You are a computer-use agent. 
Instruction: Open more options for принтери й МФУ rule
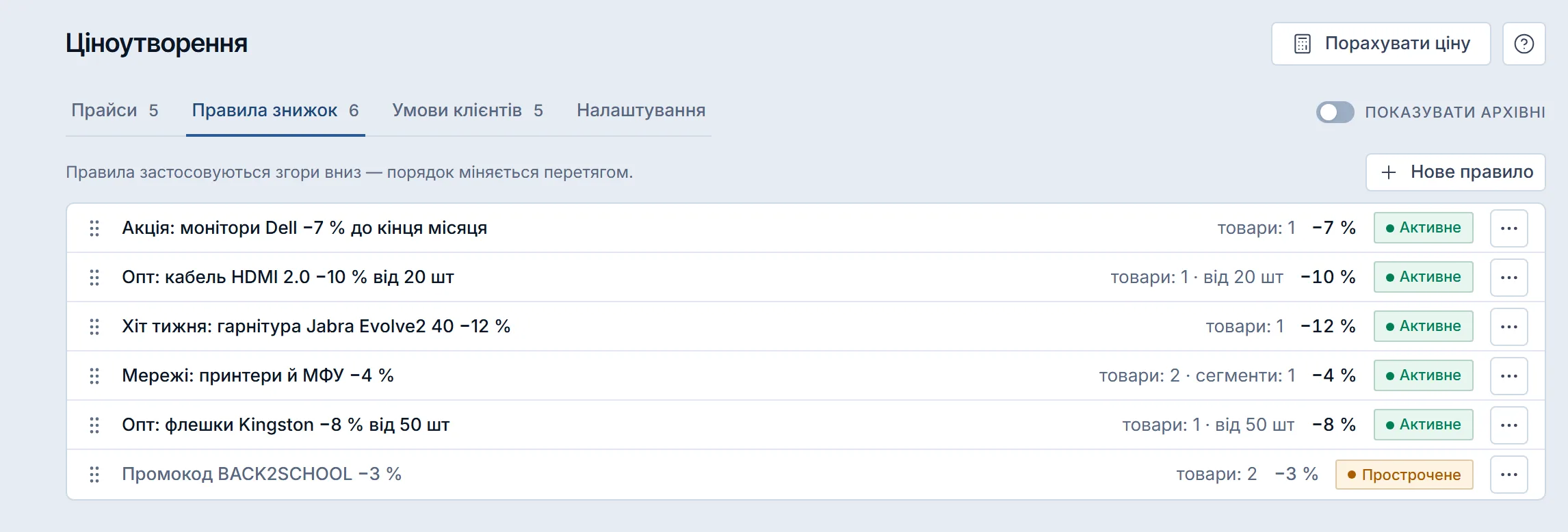(x=1509, y=376)
